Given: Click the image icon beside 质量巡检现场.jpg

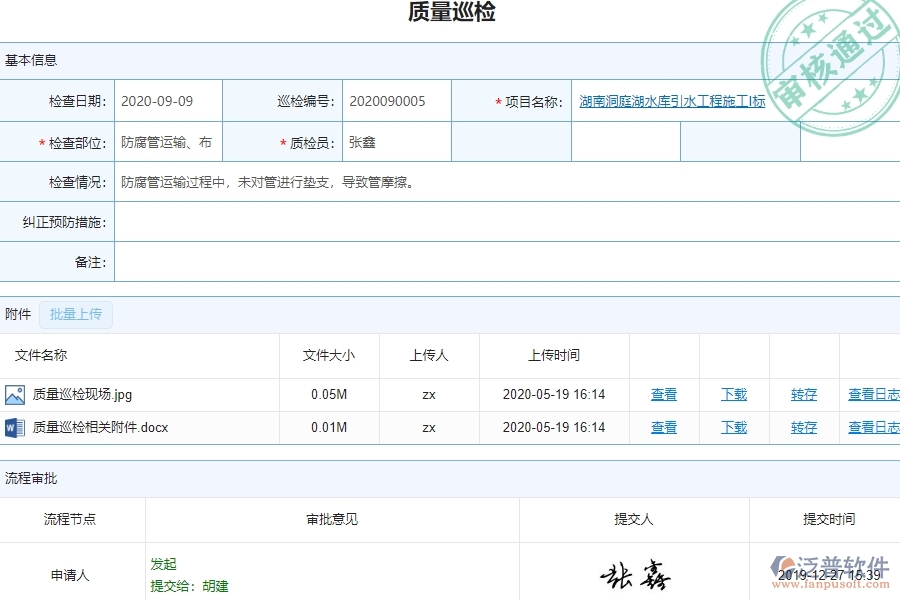Looking at the screenshot, I should point(15,394).
